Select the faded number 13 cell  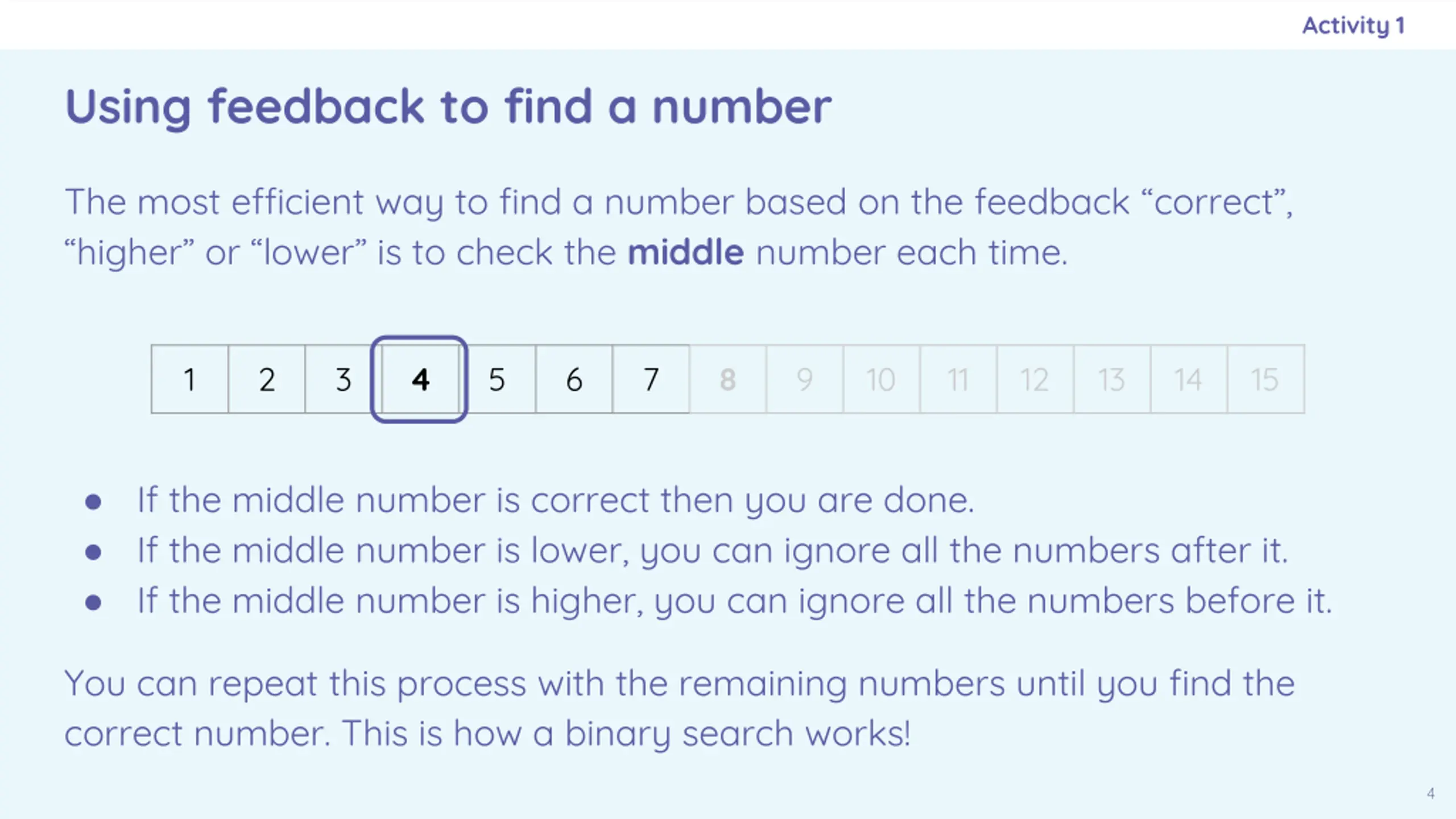1112,379
